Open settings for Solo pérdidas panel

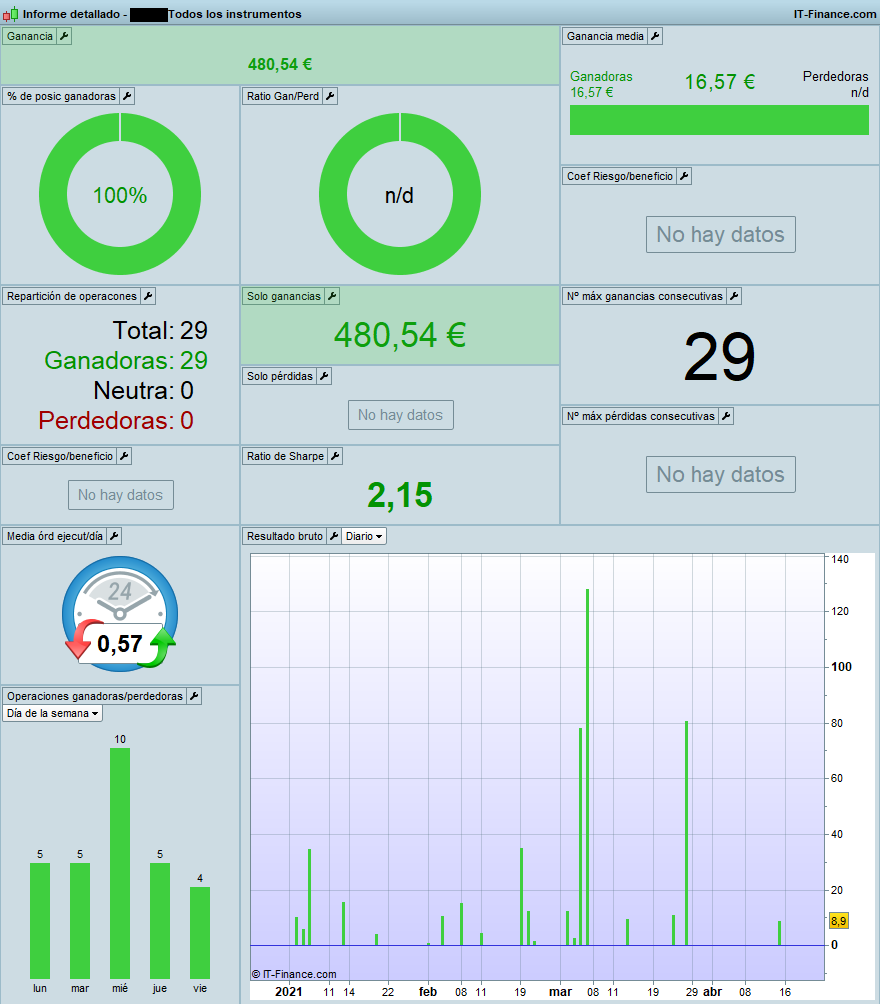[x=324, y=376]
